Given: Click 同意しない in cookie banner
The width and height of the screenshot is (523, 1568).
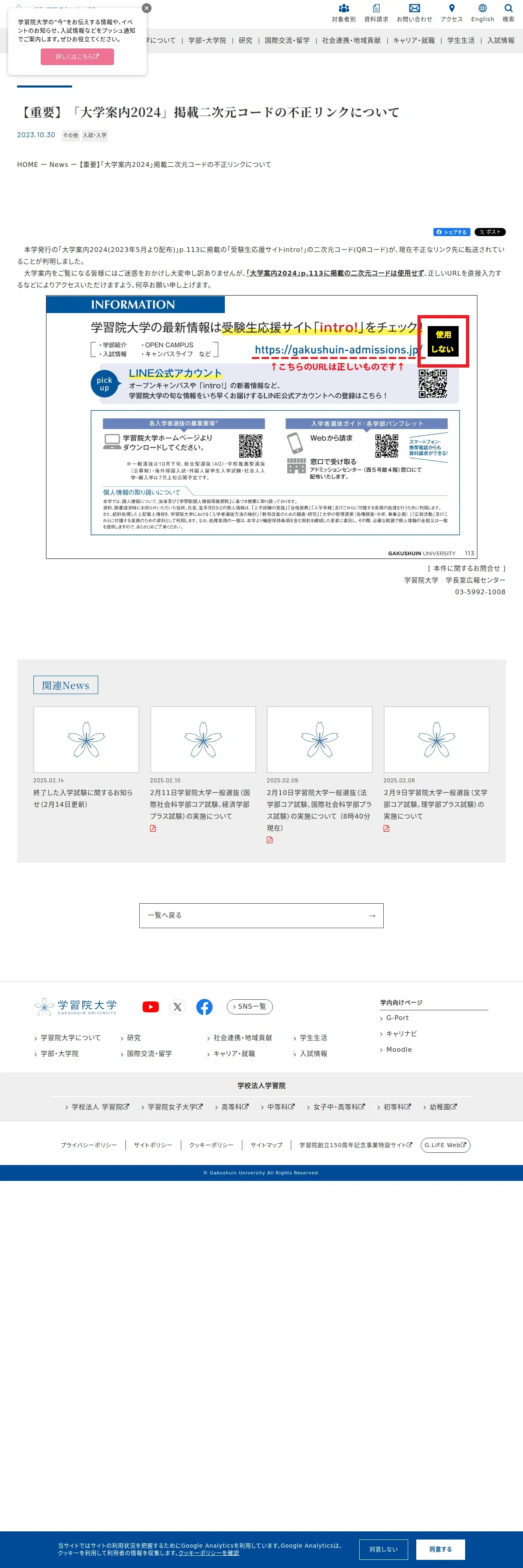Looking at the screenshot, I should (x=384, y=1550).
